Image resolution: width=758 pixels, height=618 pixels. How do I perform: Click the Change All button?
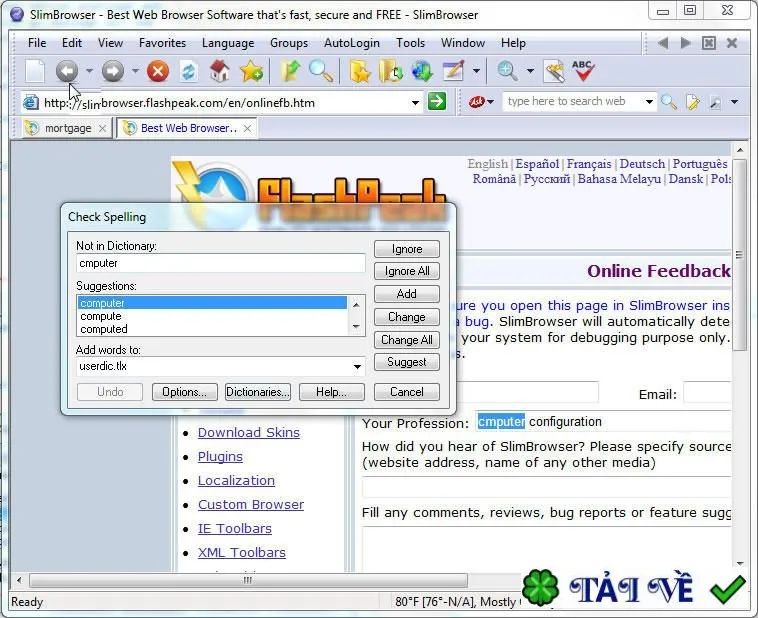point(407,339)
